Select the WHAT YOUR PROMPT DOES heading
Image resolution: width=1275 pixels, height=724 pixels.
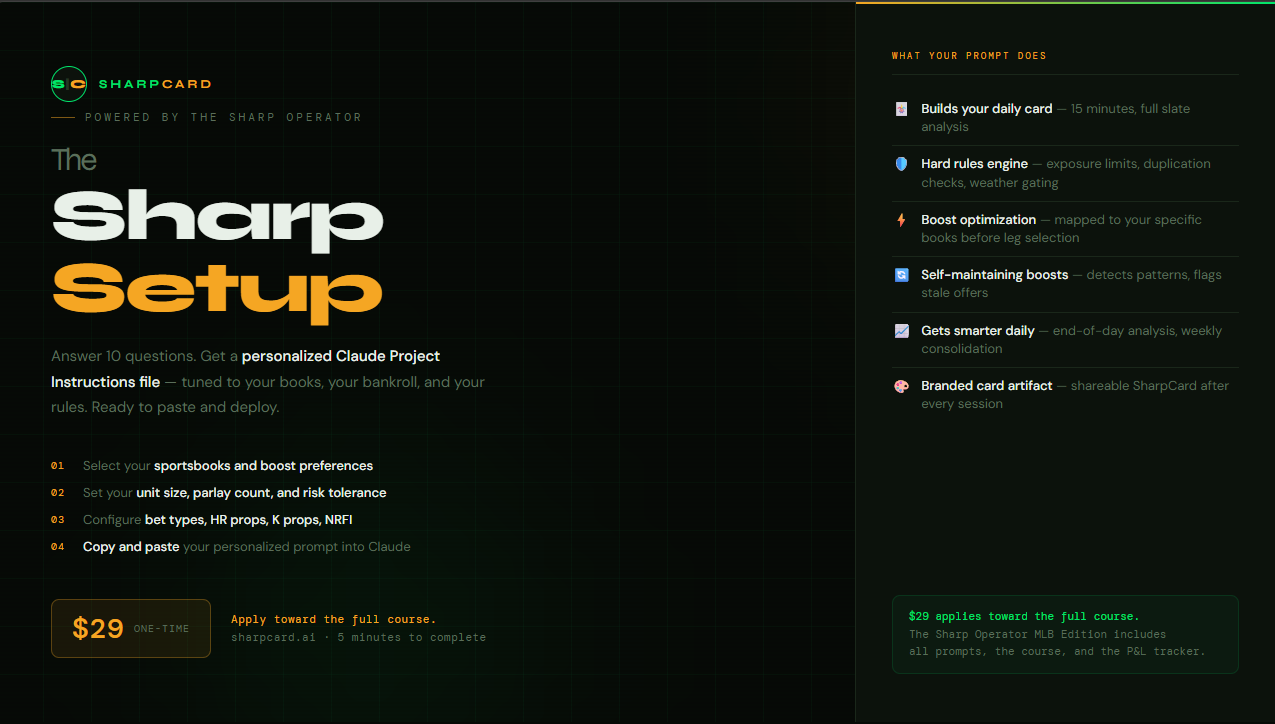coord(969,56)
